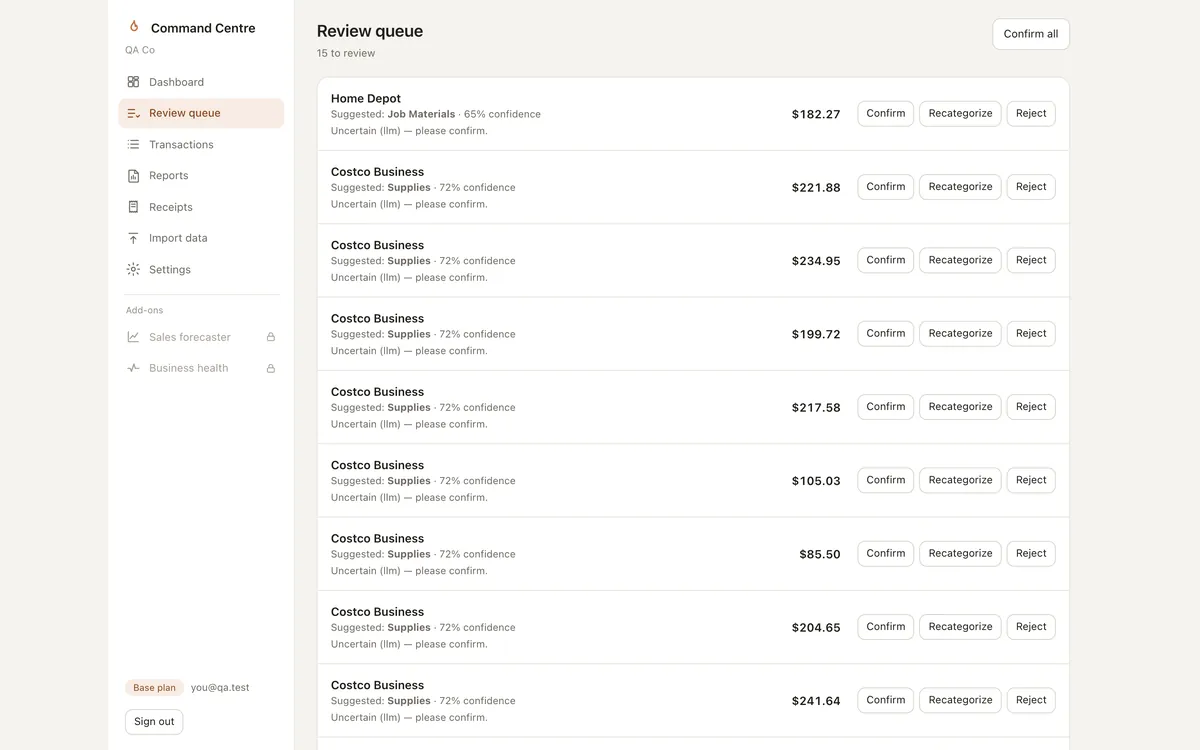
Task: Select Review queue in the sidebar
Action: pyautogui.click(x=201, y=113)
